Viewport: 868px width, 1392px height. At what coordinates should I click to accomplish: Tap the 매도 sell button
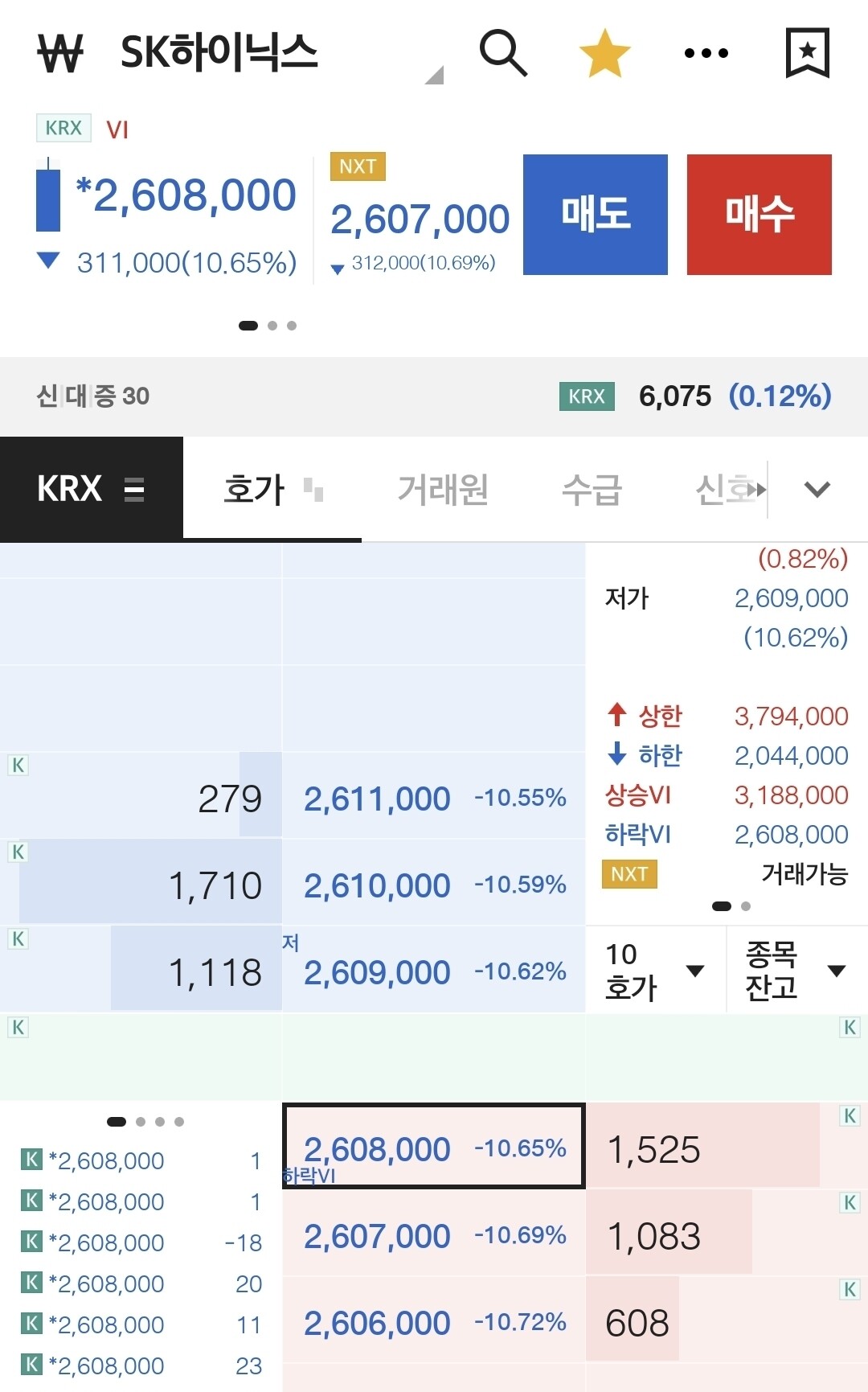point(596,215)
